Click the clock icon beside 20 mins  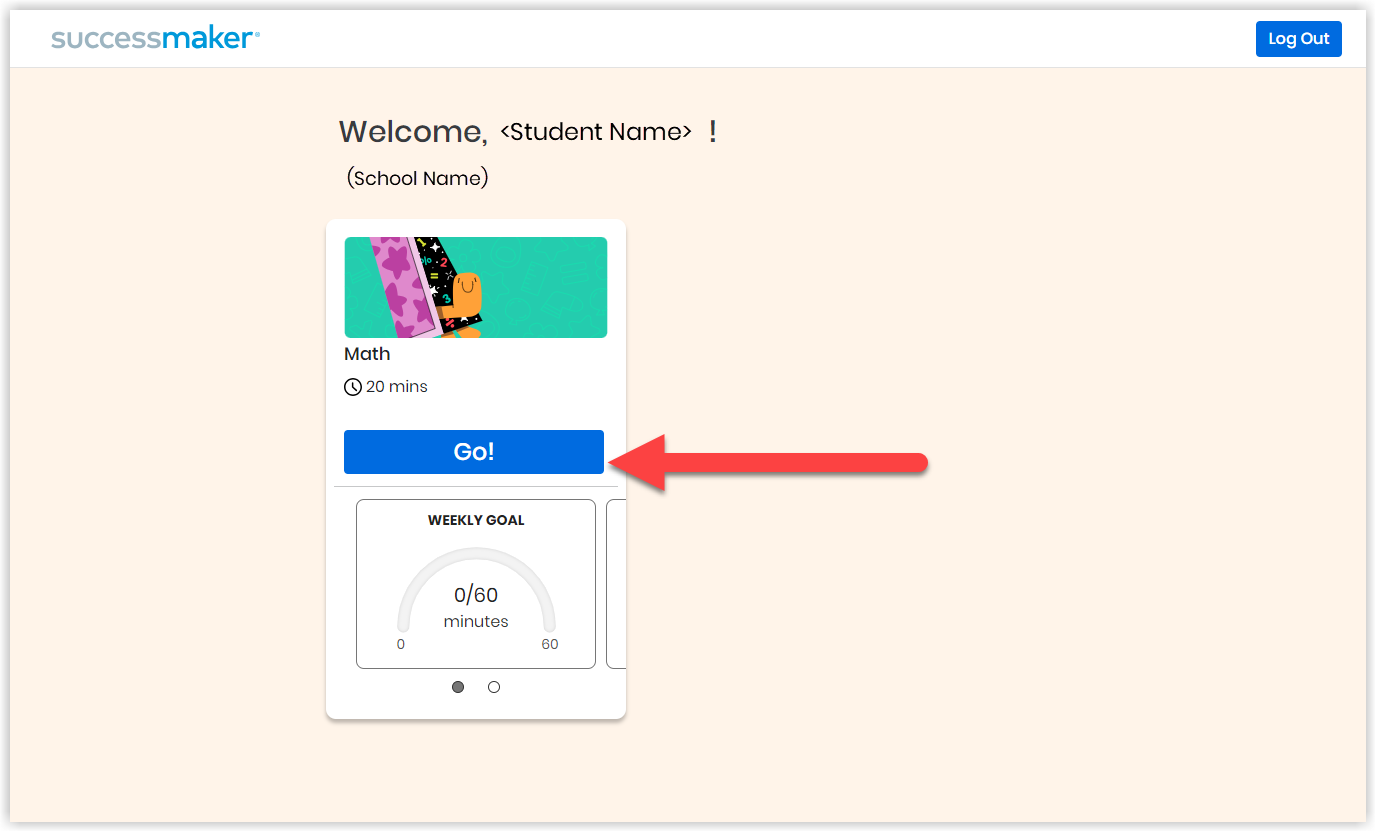pyautogui.click(x=352, y=386)
